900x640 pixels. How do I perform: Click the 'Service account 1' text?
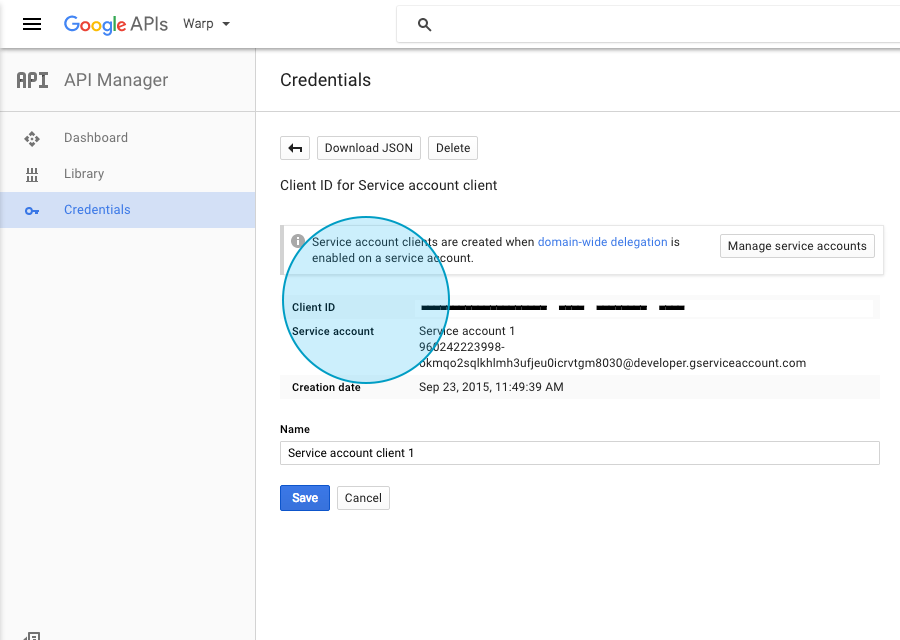pyautogui.click(x=467, y=331)
